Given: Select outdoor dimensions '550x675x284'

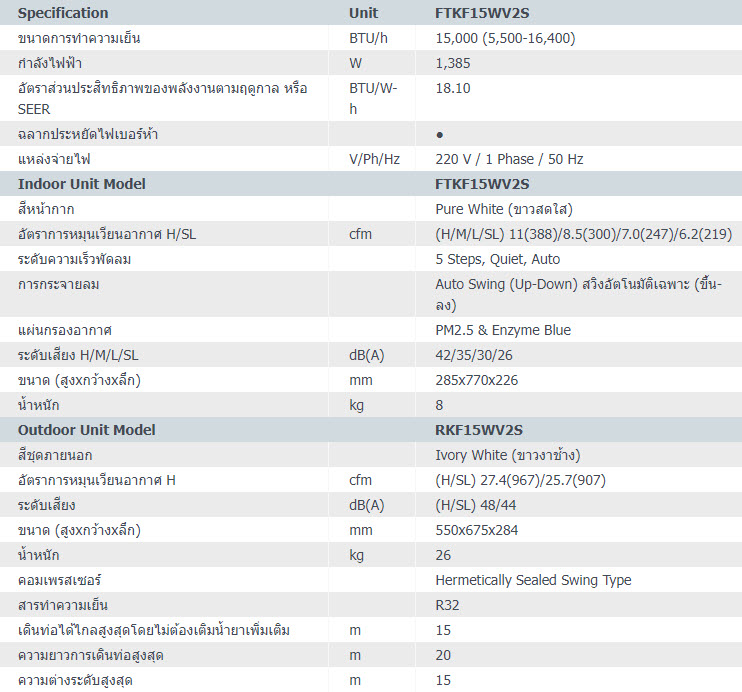Looking at the screenshot, I should (477, 531).
